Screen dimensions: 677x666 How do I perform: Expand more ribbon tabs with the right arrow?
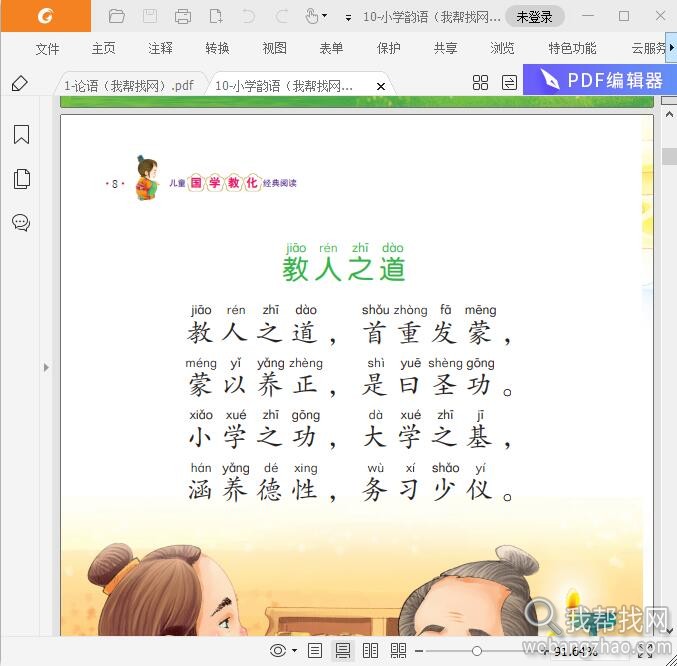[671, 47]
